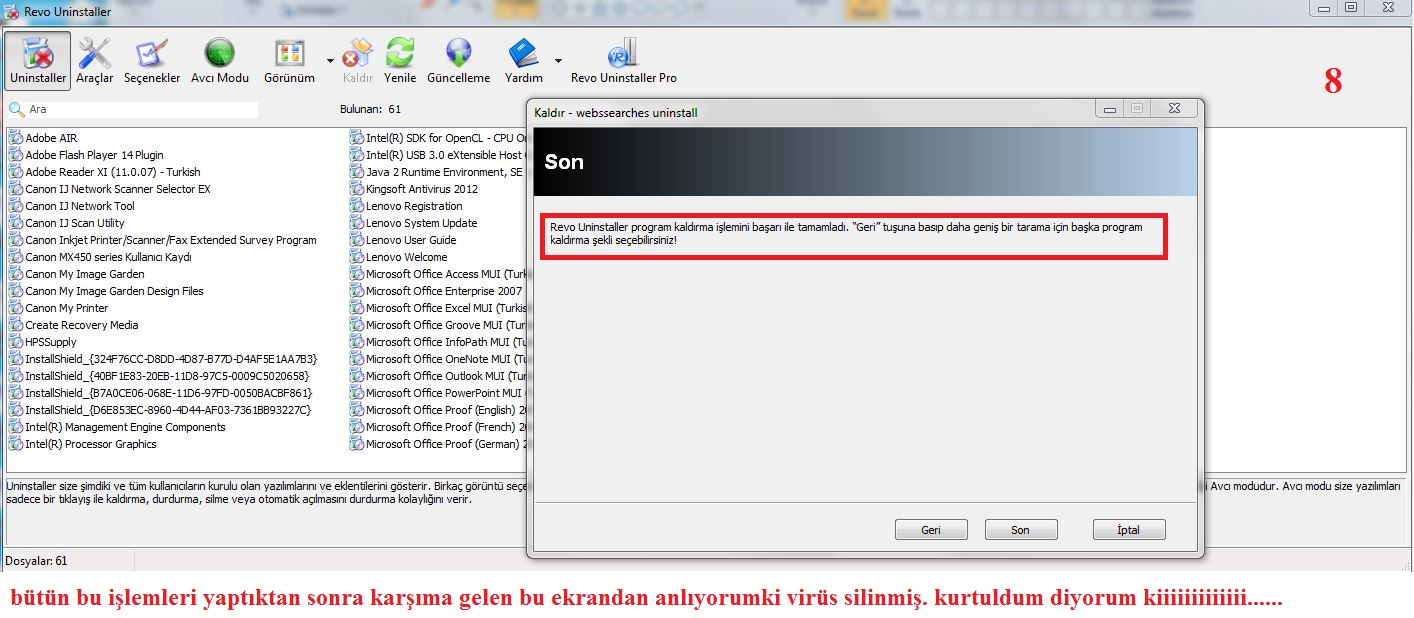Close the Kaldır websearches uninstall dialog
The height and width of the screenshot is (618, 1414).
(1174, 108)
